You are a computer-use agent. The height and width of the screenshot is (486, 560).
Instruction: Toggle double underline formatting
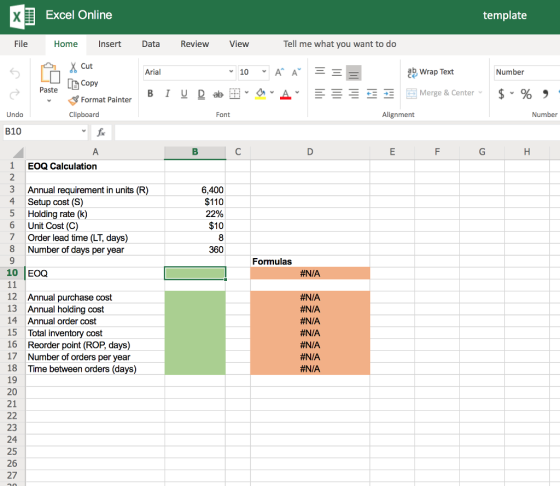(x=201, y=94)
